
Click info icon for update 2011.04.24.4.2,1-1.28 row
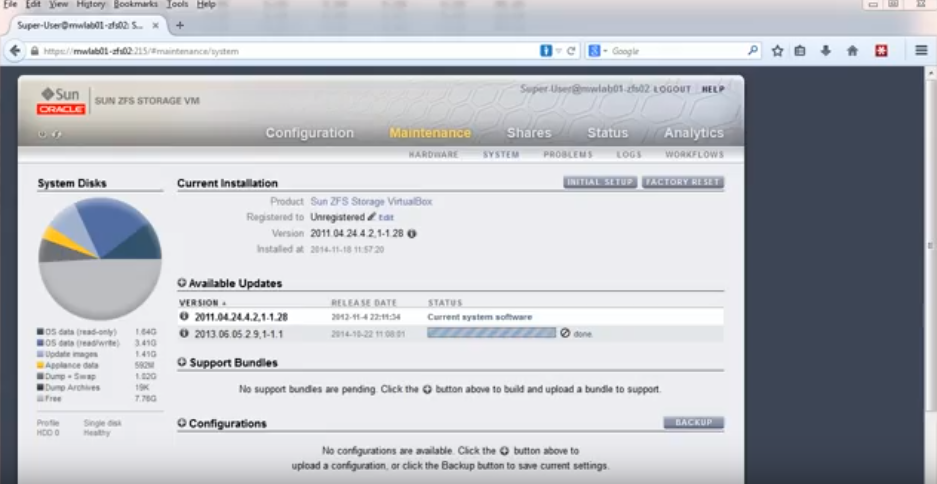[x=184, y=316]
